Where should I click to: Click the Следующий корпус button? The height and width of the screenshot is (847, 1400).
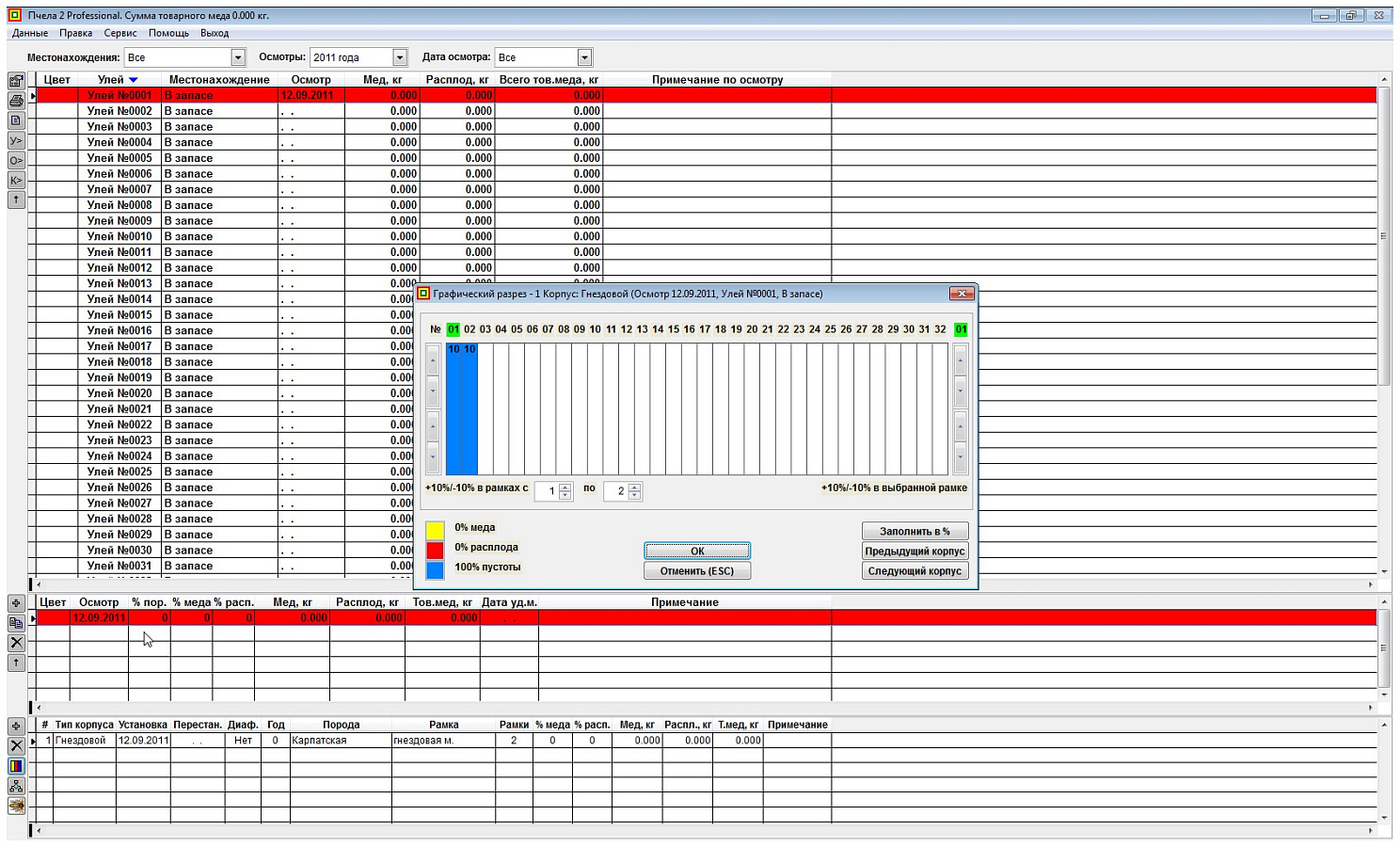(915, 571)
